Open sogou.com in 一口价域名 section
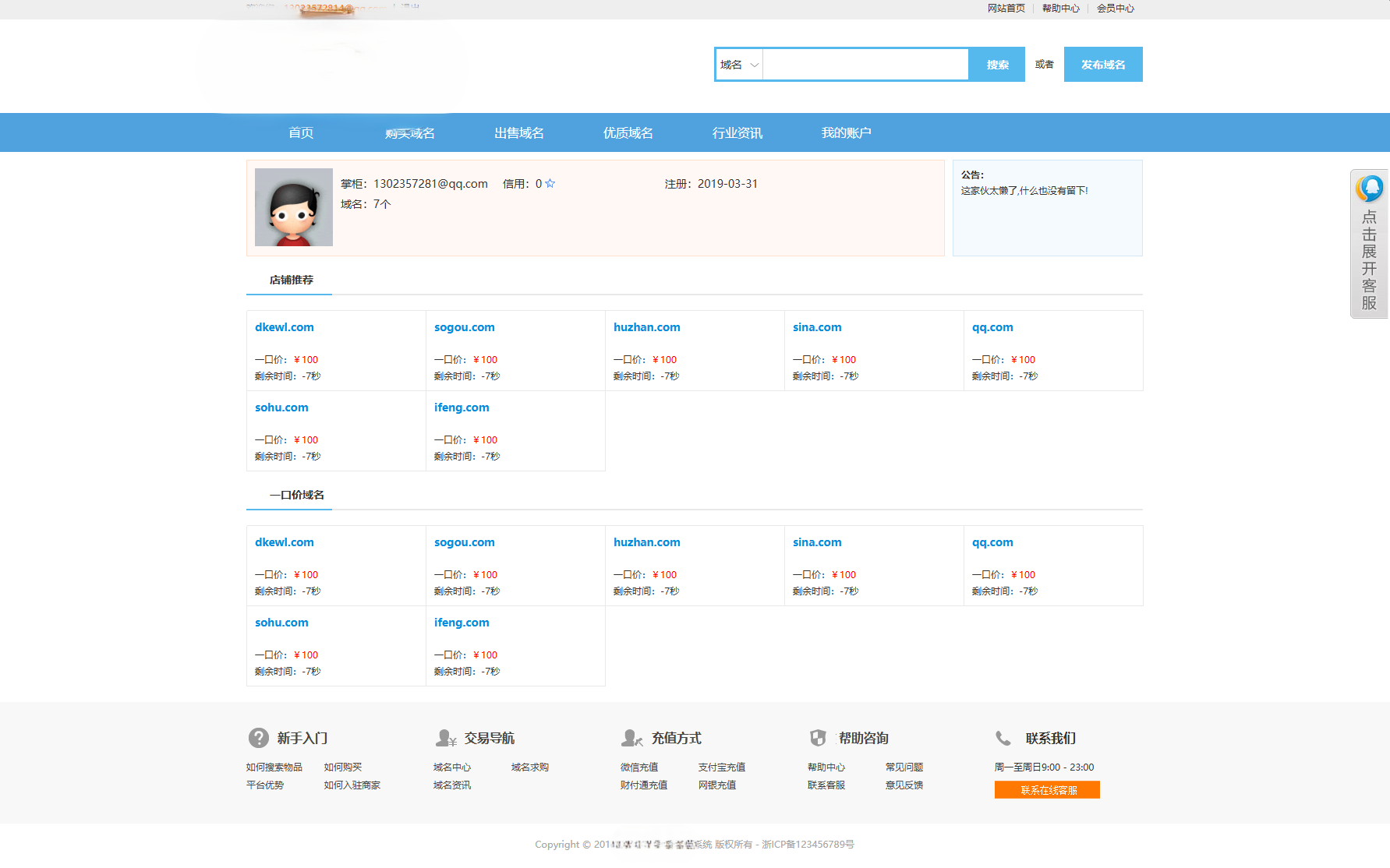 [x=465, y=542]
